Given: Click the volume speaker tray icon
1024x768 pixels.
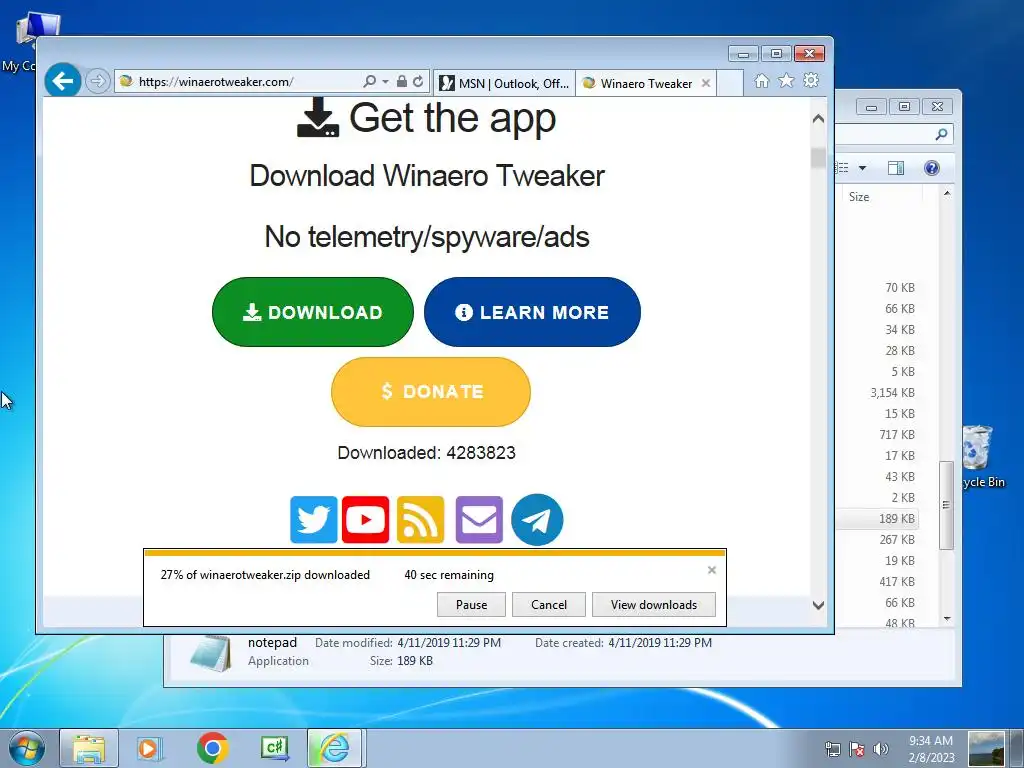Looking at the screenshot, I should click(880, 749).
